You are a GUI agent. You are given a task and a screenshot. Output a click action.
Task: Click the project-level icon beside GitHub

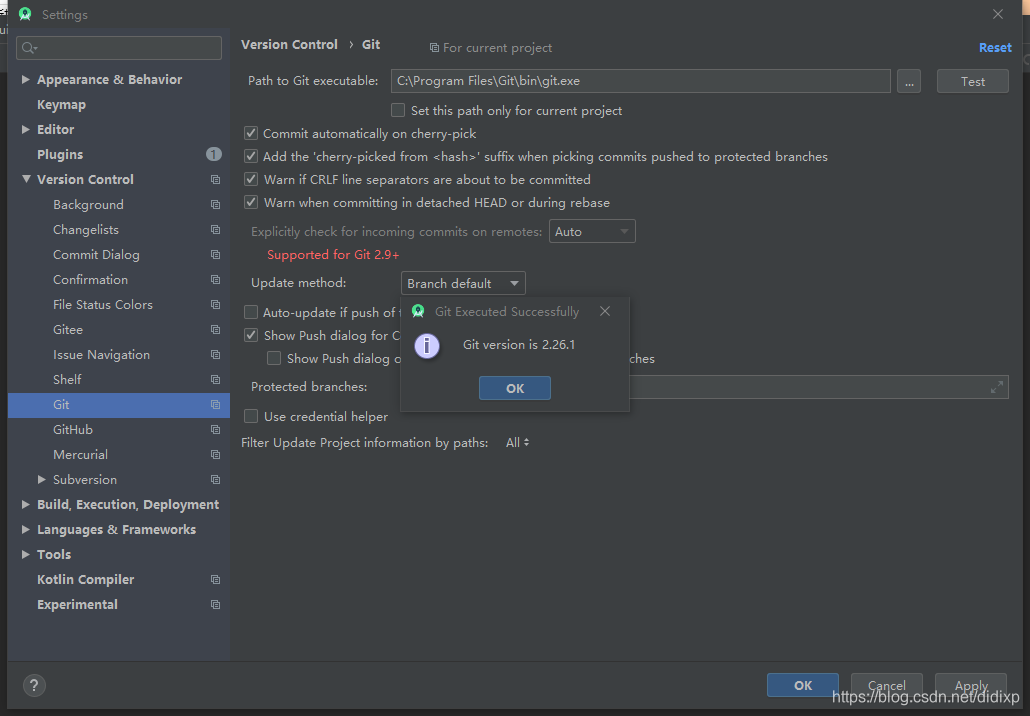[x=215, y=429]
